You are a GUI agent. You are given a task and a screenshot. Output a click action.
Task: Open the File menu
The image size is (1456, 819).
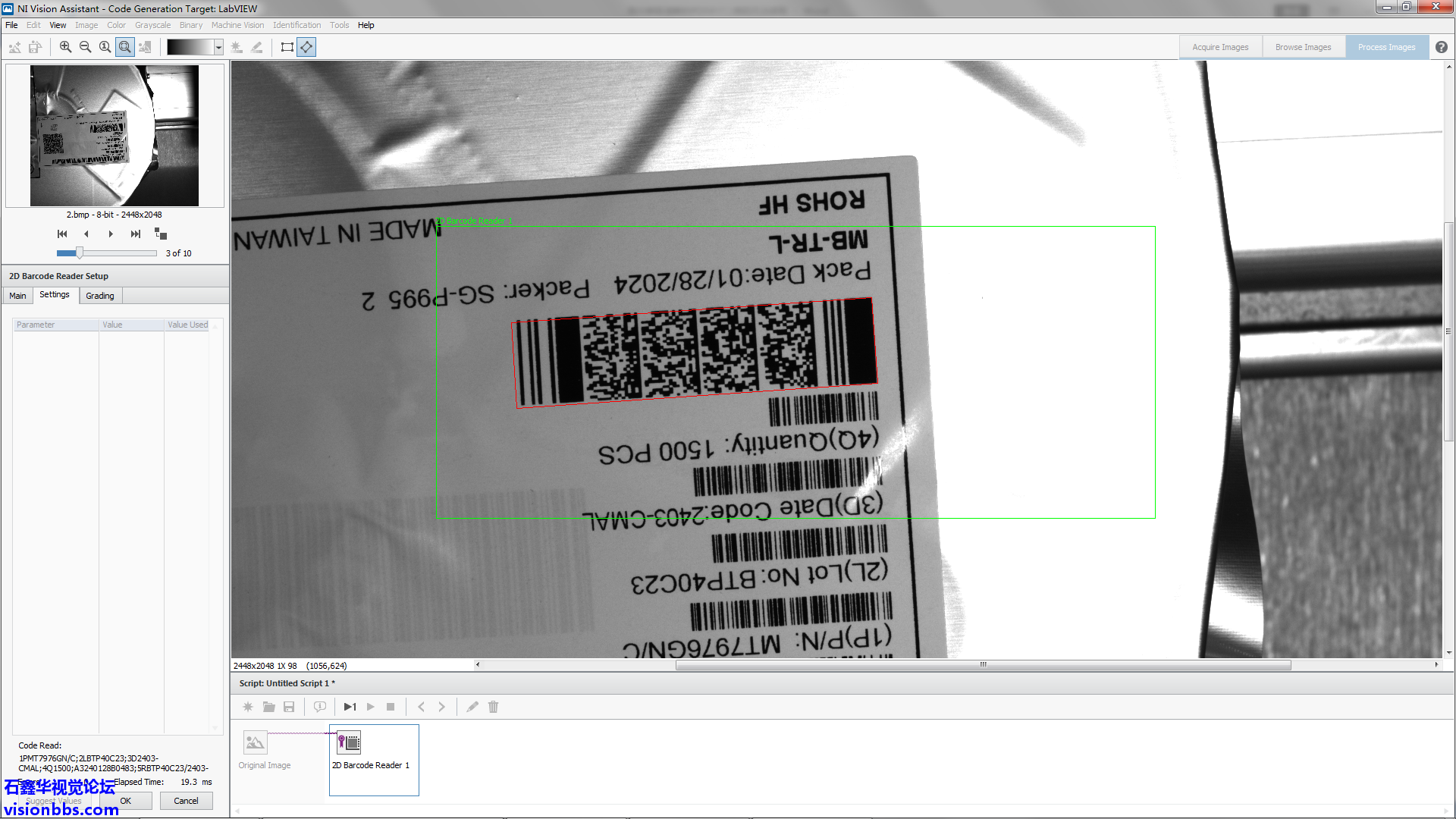(x=11, y=25)
